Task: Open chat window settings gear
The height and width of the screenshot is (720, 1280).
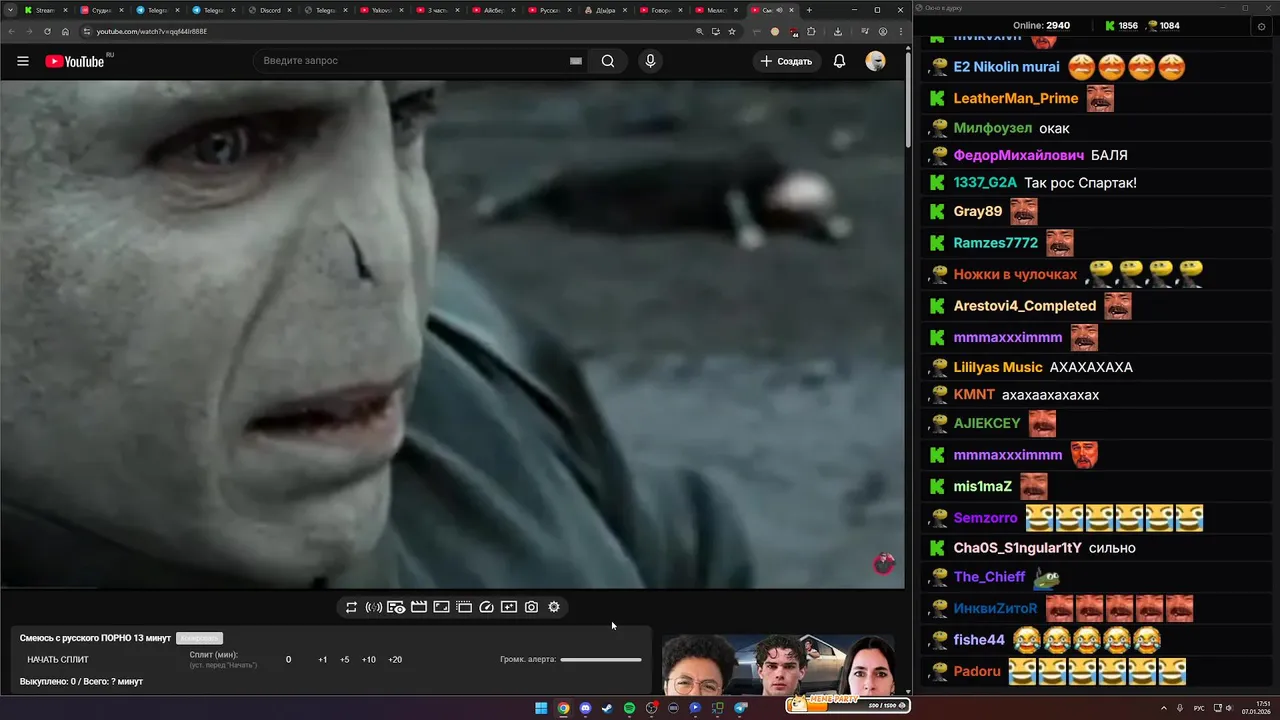Action: tap(1261, 26)
